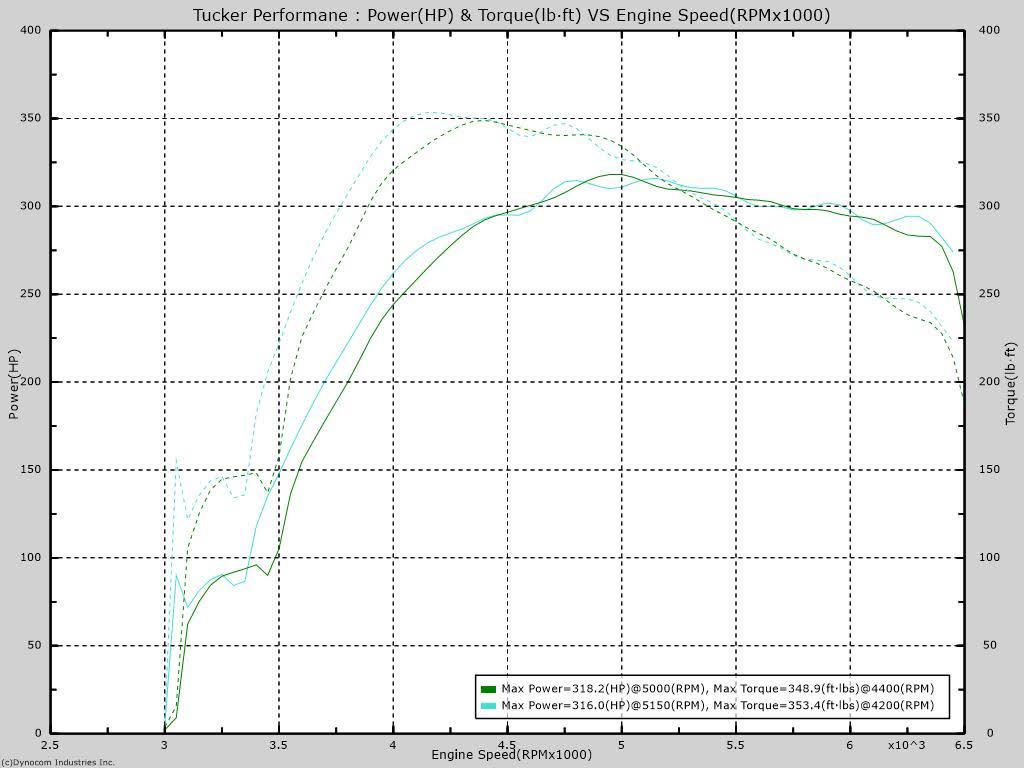Click the 'Power(HP)' vertical axis label
1024x768 pixels.
pos(14,384)
